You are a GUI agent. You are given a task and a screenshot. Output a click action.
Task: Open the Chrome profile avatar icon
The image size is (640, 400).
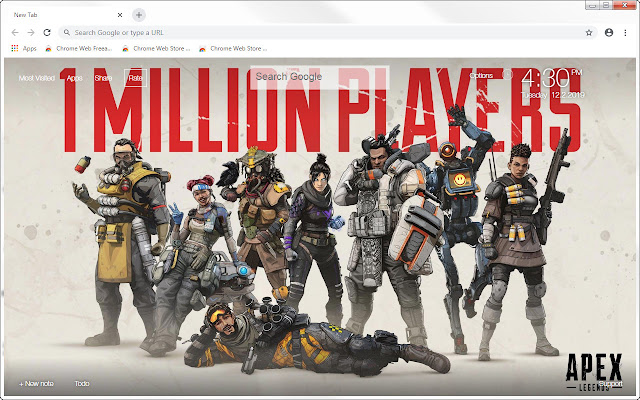(609, 33)
